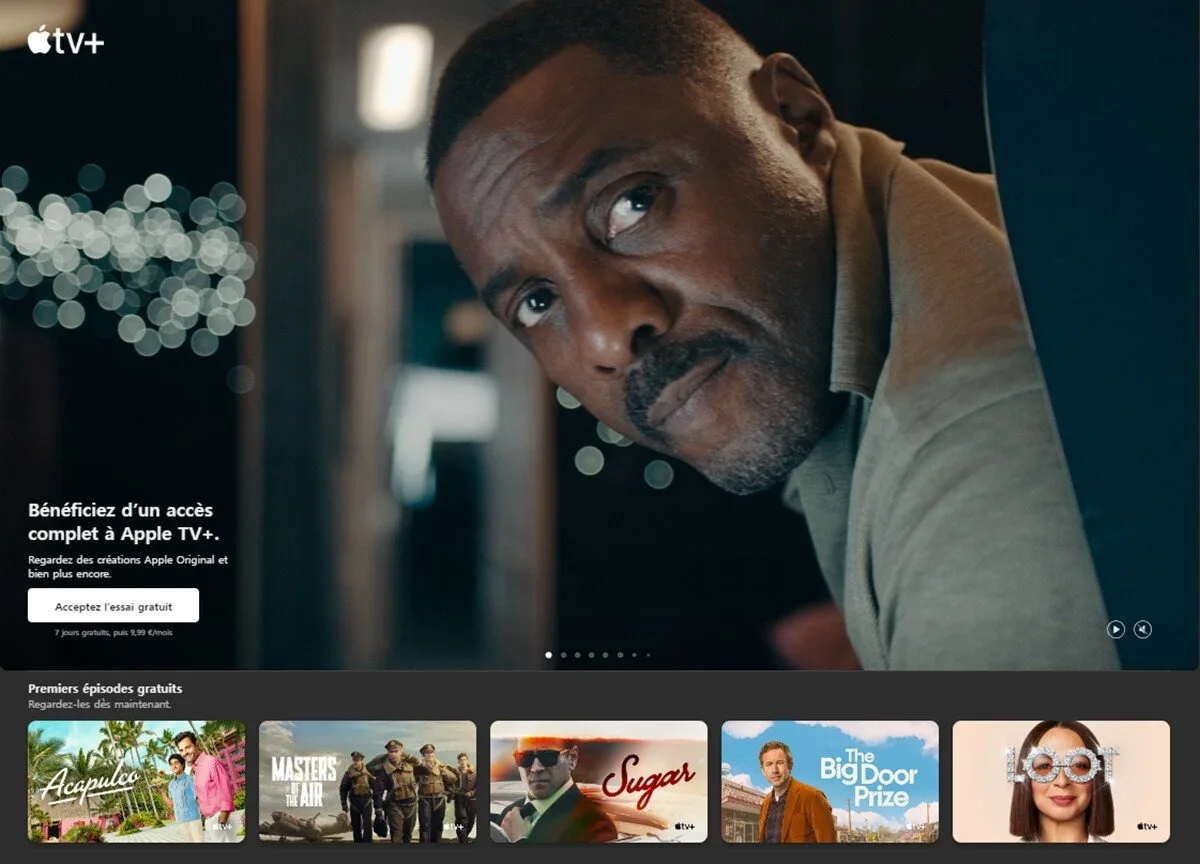
Task: Toggle the trailer sound mute icon
Action: click(x=1143, y=629)
